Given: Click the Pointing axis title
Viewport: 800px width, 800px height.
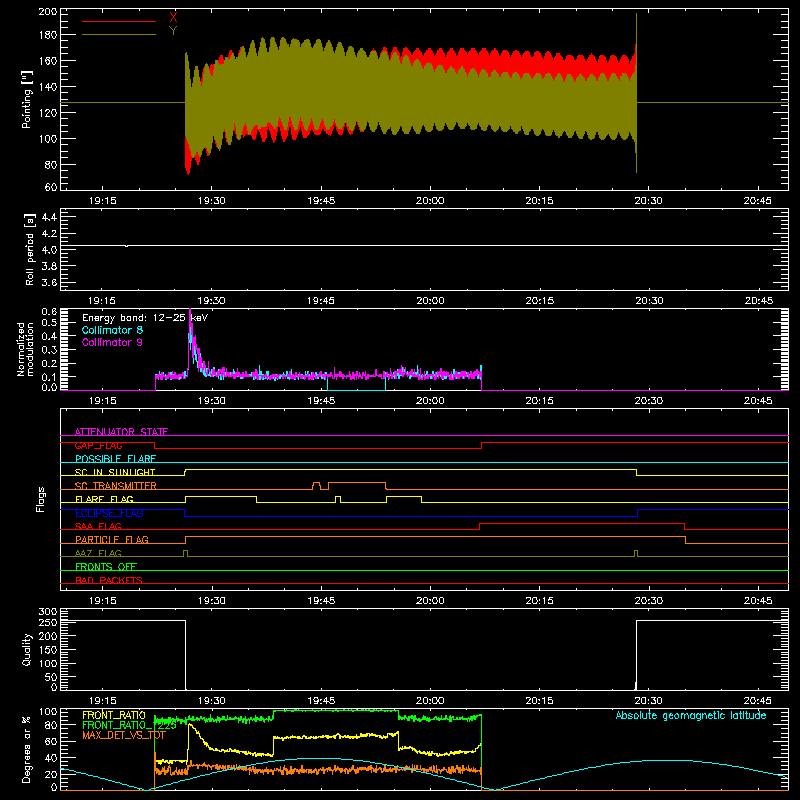Looking at the screenshot, I should pyautogui.click(x=27, y=99).
